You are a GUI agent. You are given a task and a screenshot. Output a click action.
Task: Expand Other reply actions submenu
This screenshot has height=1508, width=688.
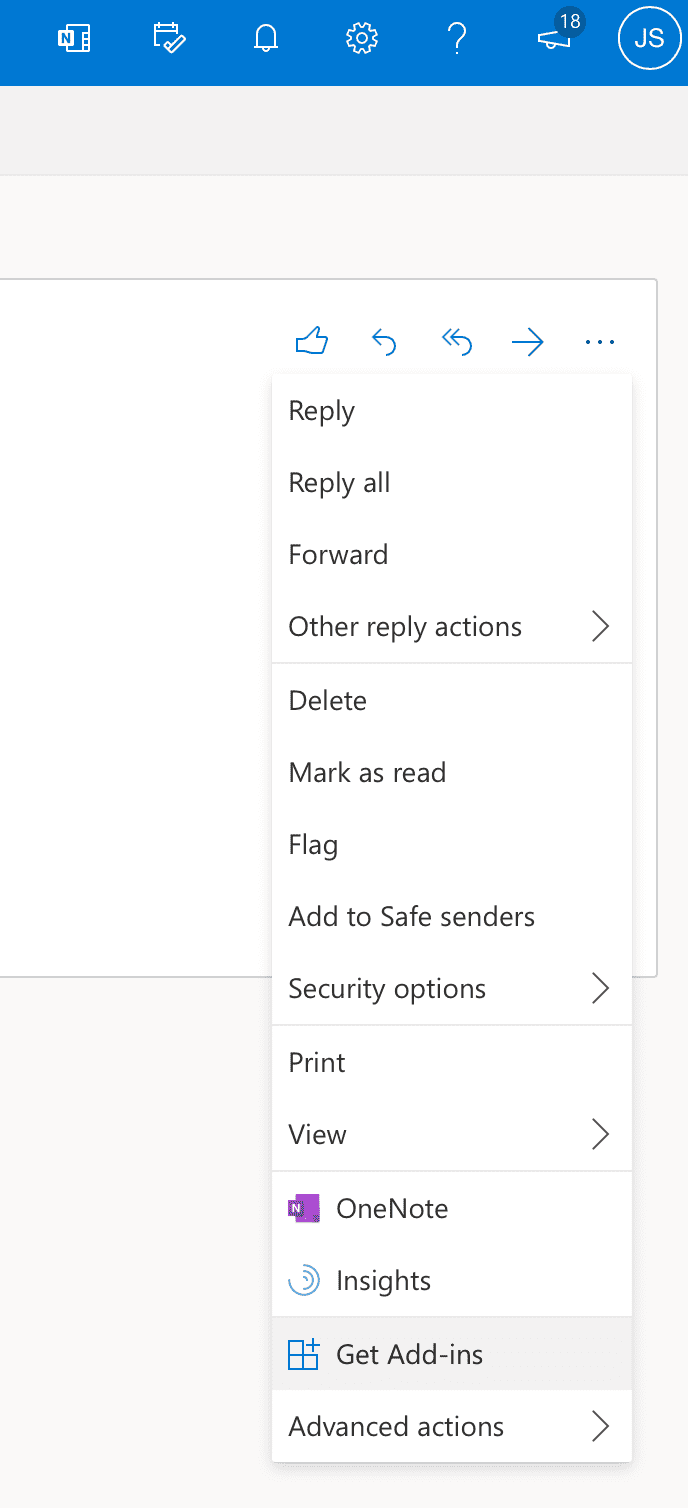pos(405,626)
